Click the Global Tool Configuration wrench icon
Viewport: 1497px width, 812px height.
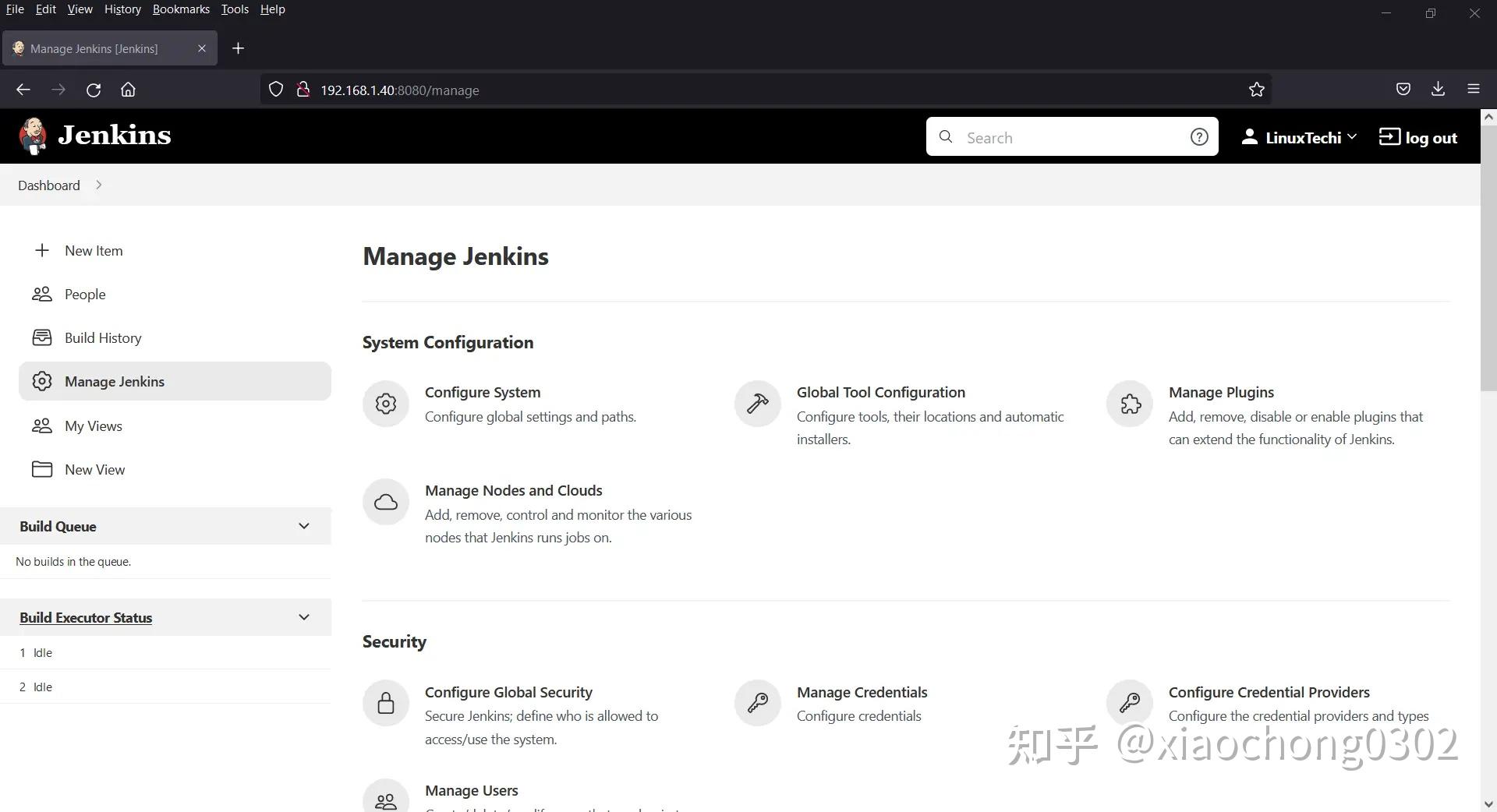[757, 404]
